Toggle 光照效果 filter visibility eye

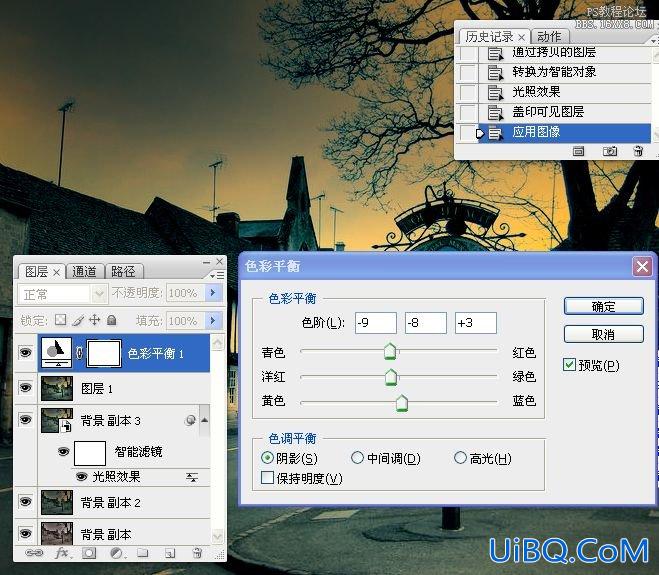pos(82,477)
